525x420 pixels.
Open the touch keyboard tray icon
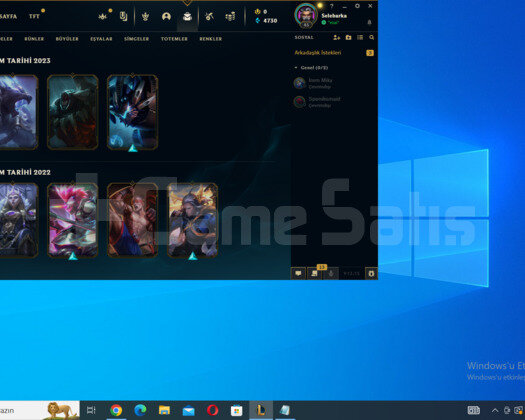[x=474, y=410]
